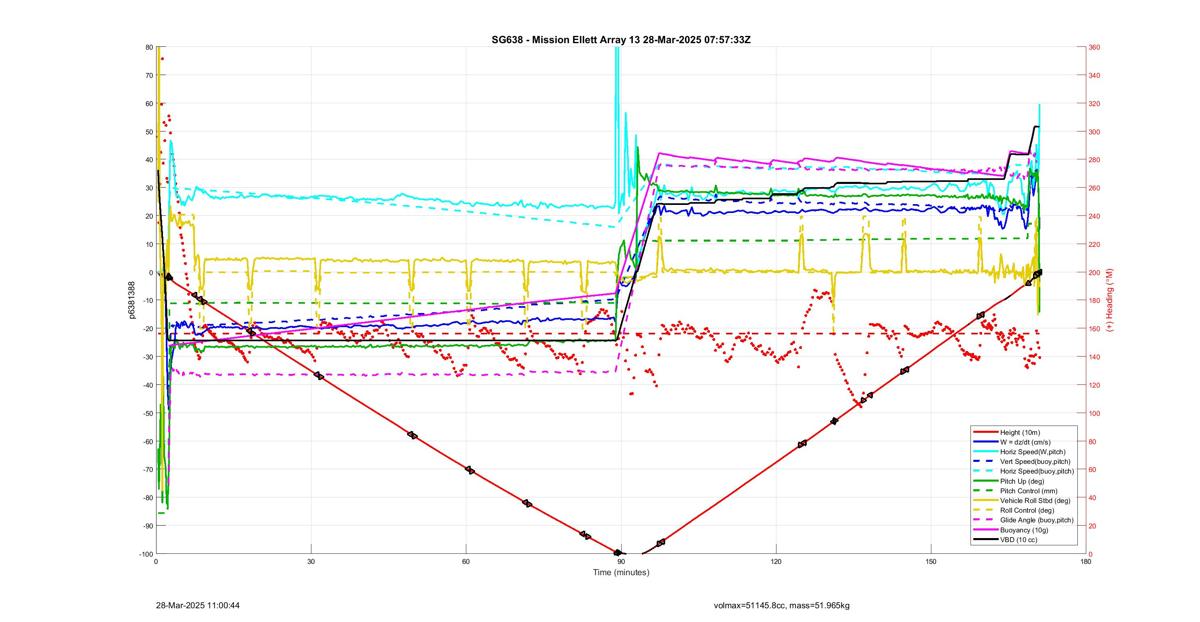The width and height of the screenshot is (1200, 622).
Task: Click the time axis tick label "180"
Action: pyautogui.click(x=1086, y=562)
